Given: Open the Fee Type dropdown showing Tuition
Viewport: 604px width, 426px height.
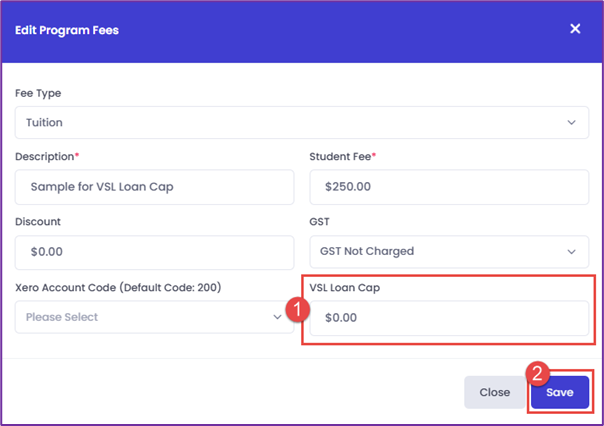Looking at the screenshot, I should 302,122.
